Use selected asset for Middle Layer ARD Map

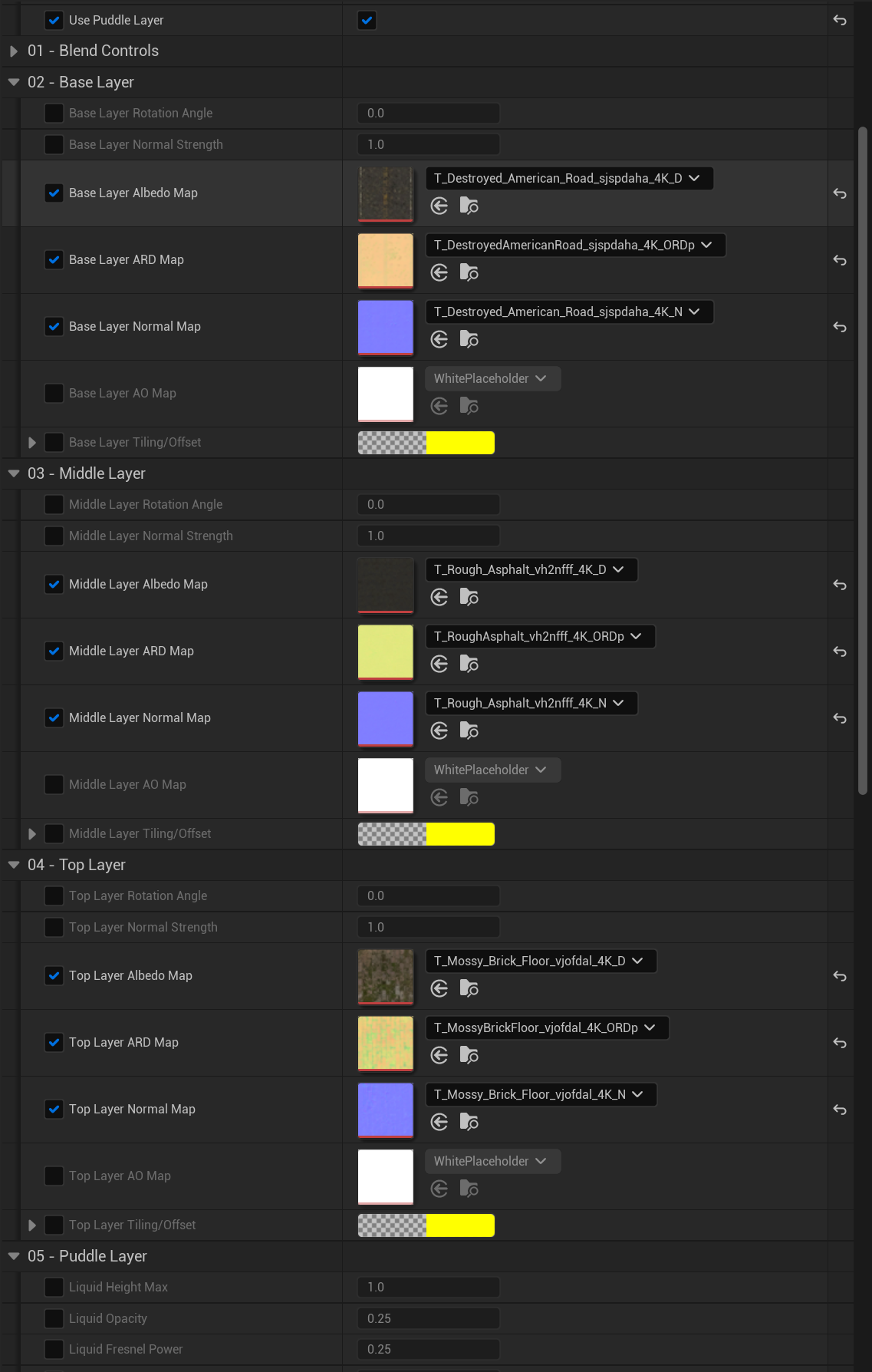click(439, 664)
